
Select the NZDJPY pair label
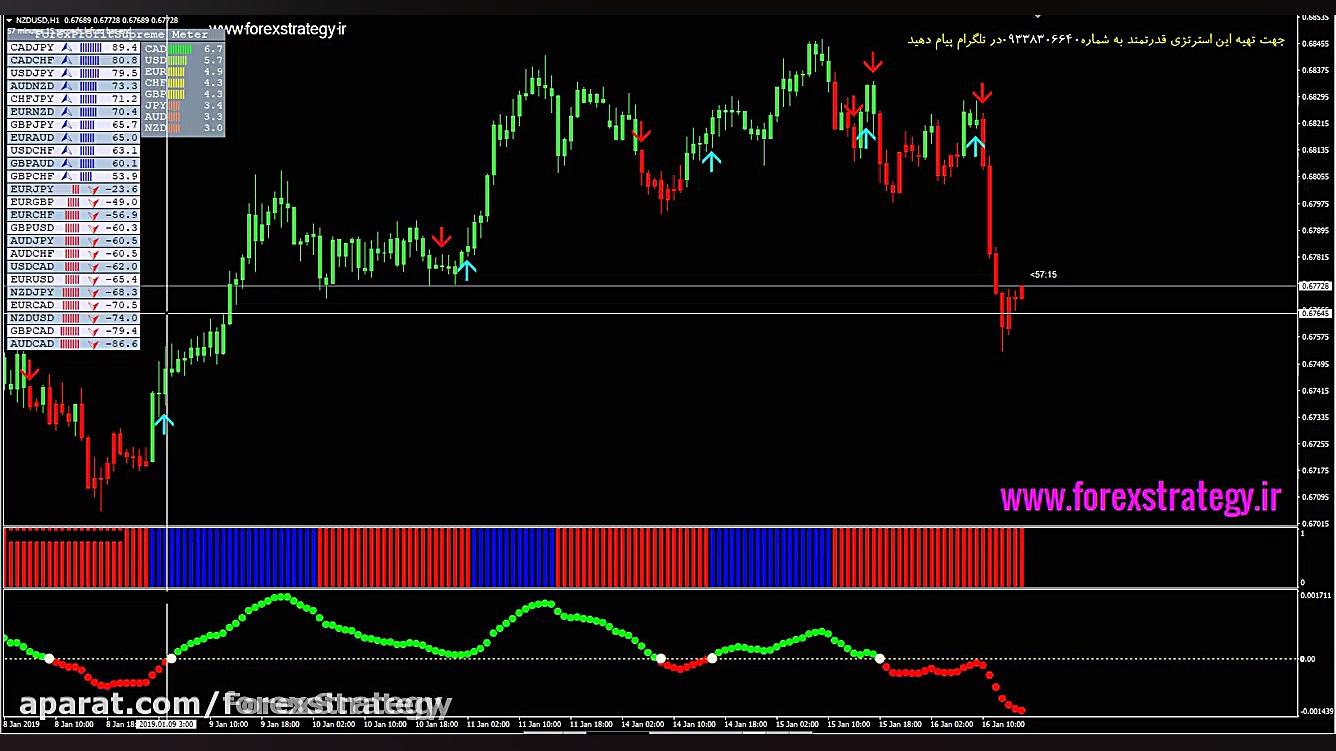(x=32, y=292)
